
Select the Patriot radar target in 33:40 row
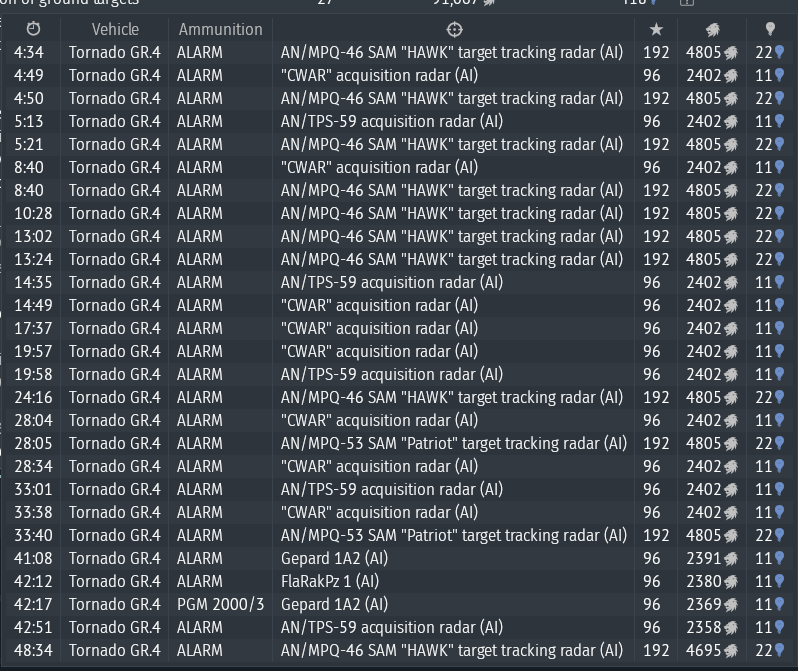click(x=453, y=536)
